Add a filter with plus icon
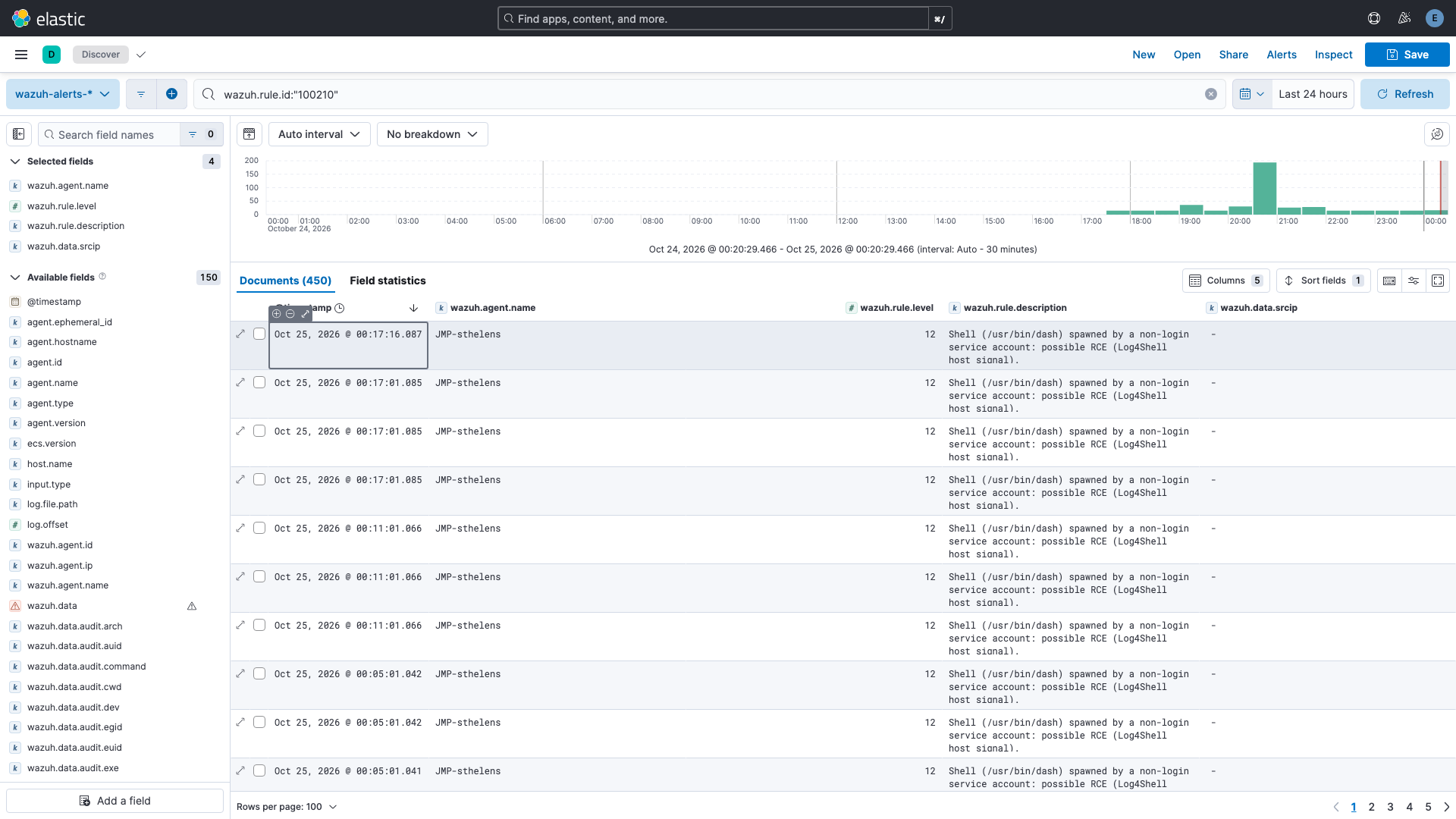This screenshot has height=819, width=1456. click(x=172, y=94)
